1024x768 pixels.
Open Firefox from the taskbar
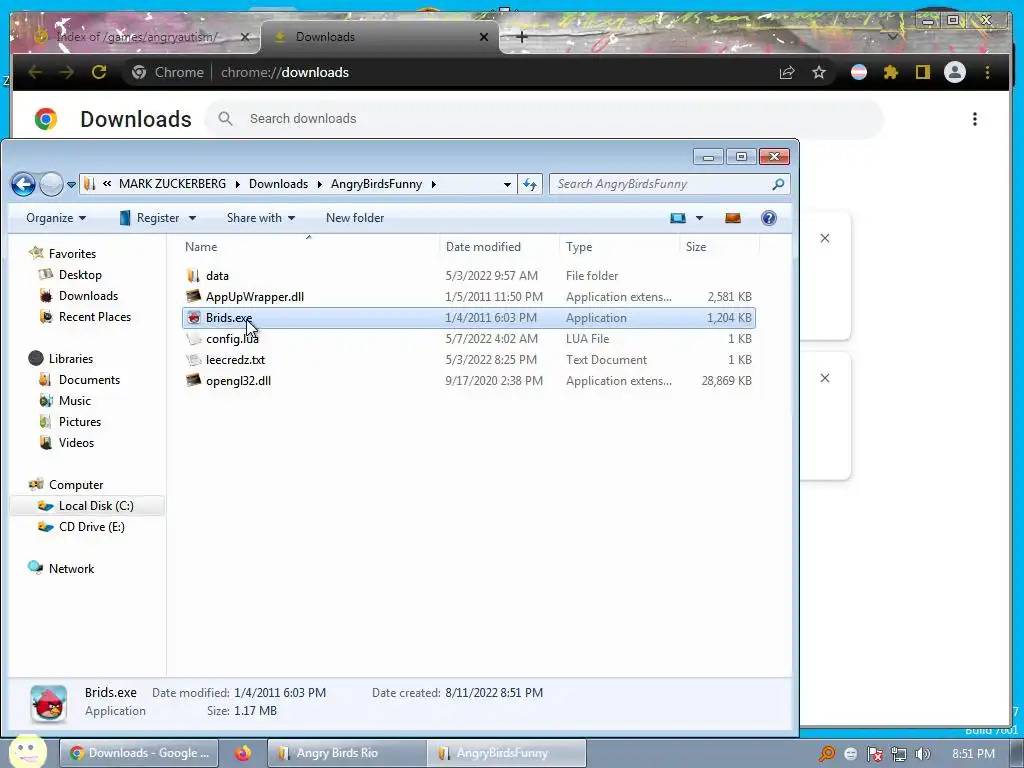[243, 753]
